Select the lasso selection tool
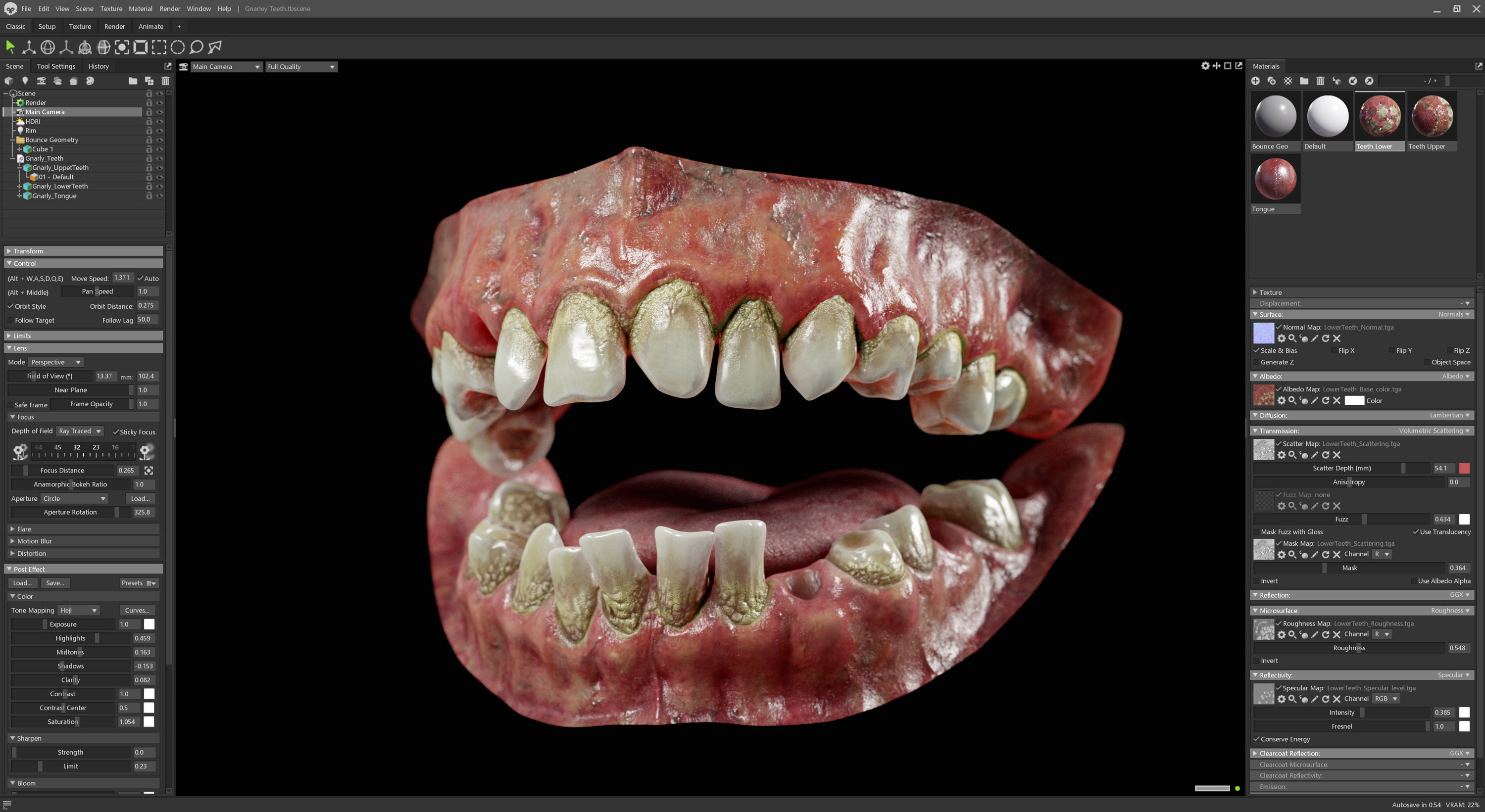 pyautogui.click(x=196, y=48)
